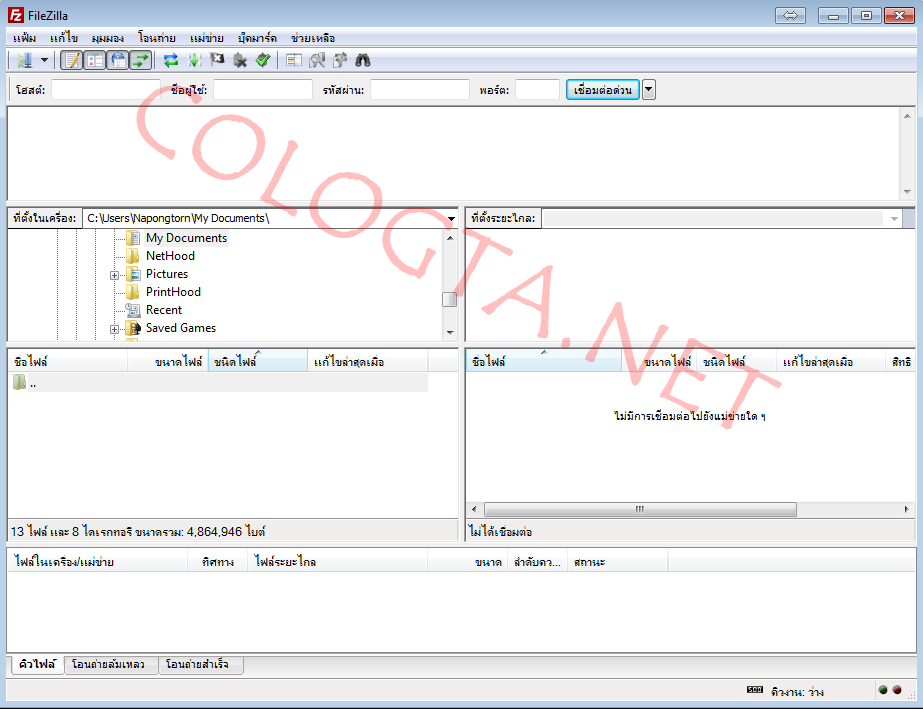Open the บุ๊คมาร์ค menu

point(257,38)
